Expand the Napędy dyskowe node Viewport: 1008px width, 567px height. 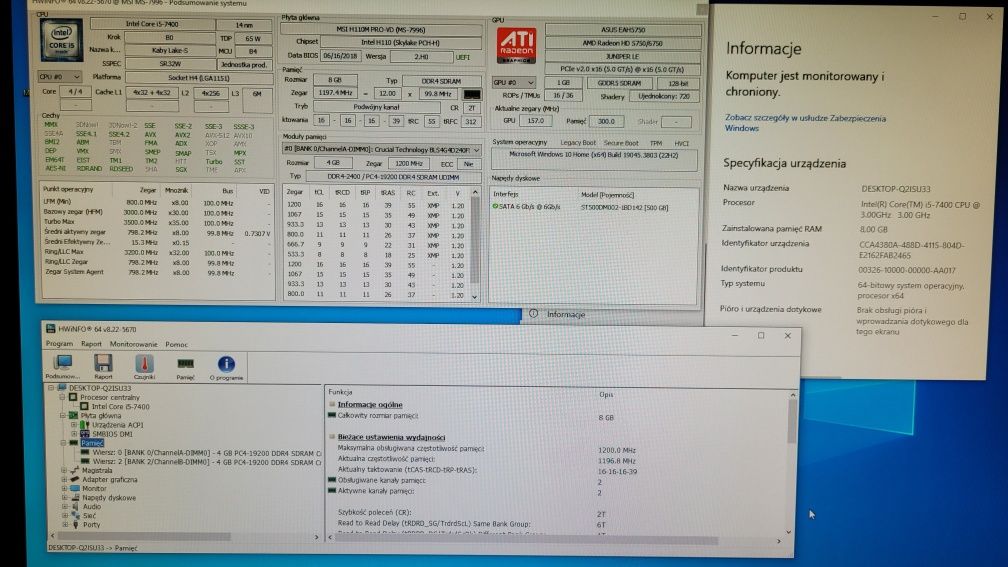64,498
